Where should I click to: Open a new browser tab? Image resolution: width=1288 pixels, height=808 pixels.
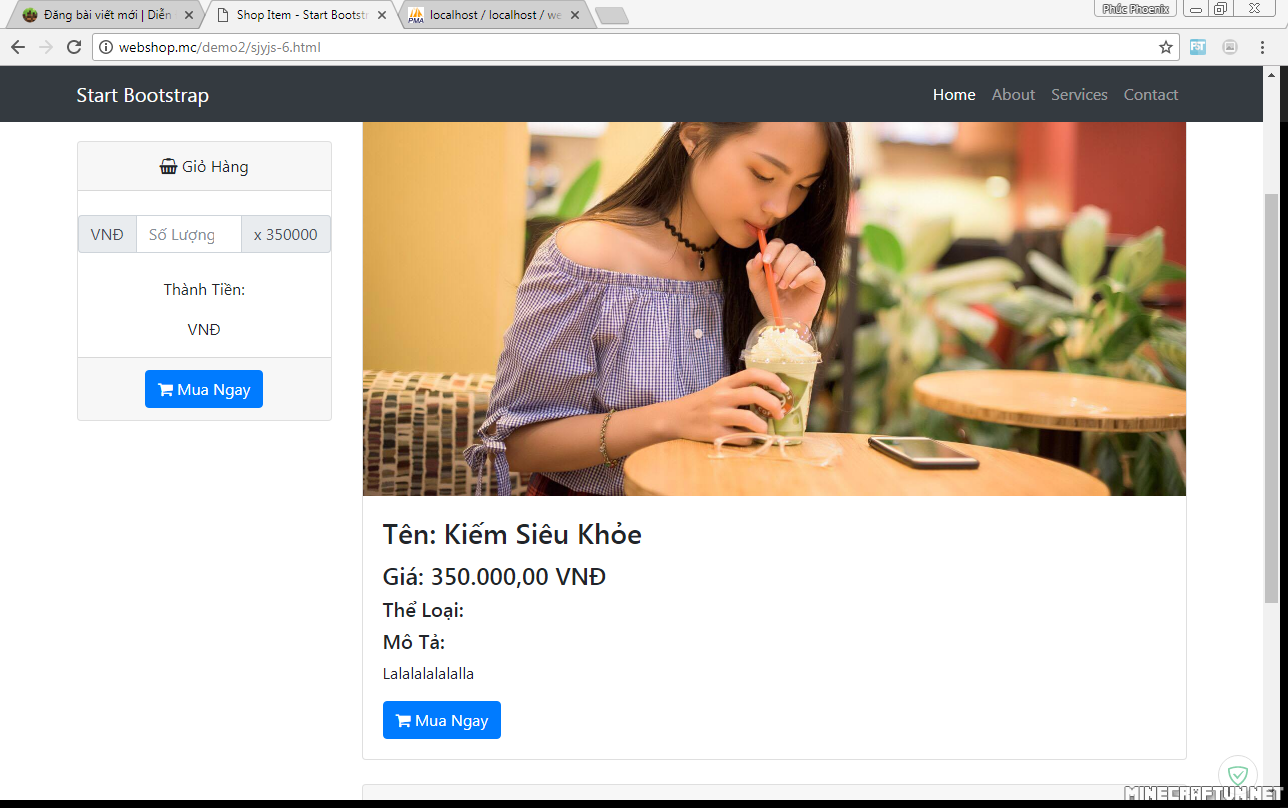[x=611, y=15]
